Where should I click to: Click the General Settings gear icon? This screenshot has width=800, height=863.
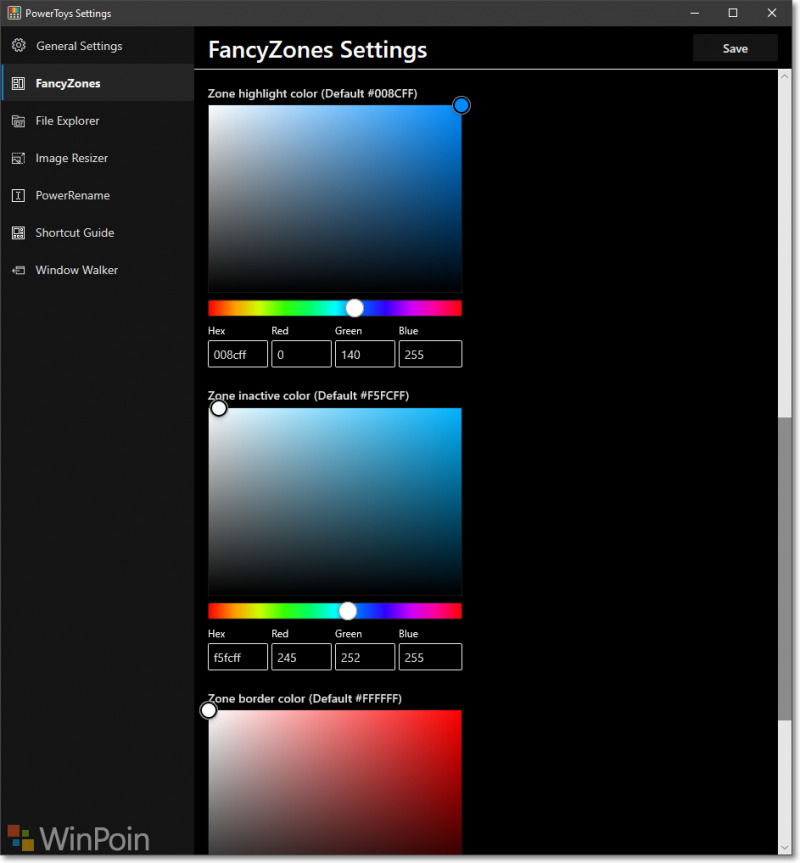(x=19, y=46)
